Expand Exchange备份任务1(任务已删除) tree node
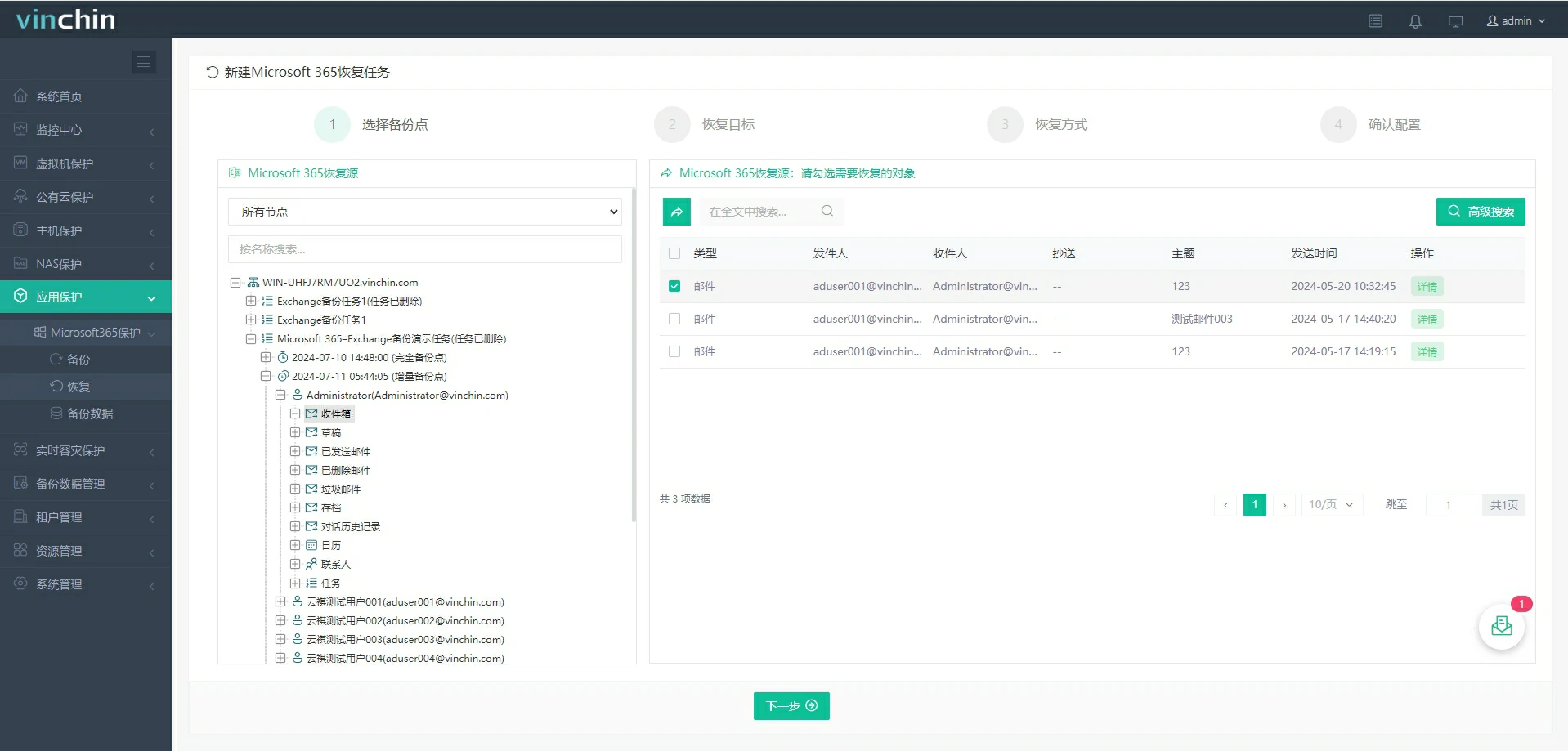Viewport: 1568px width, 751px height. pos(250,301)
